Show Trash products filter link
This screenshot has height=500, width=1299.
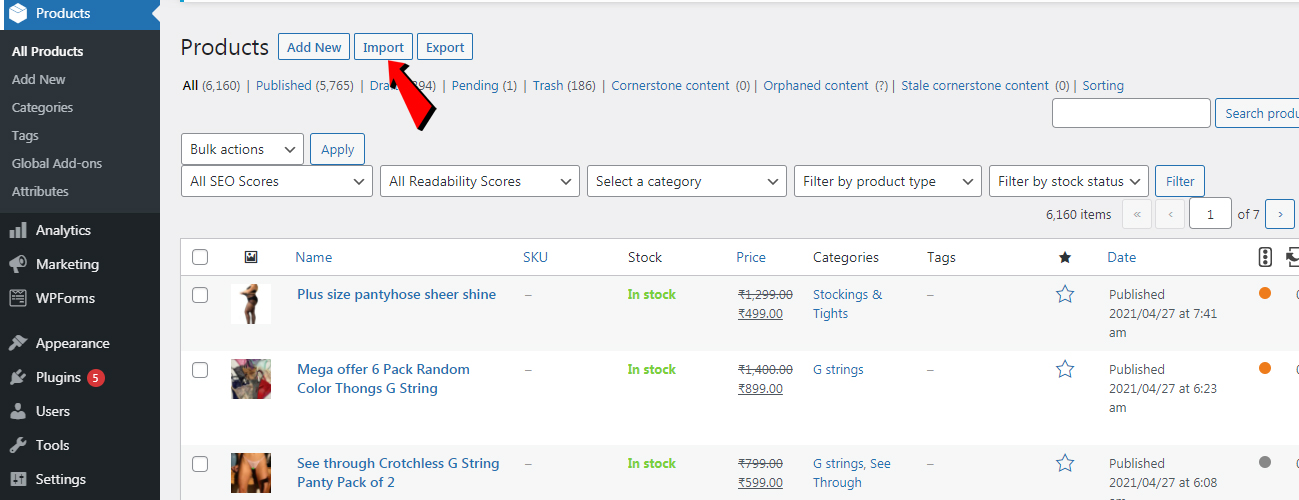548,85
